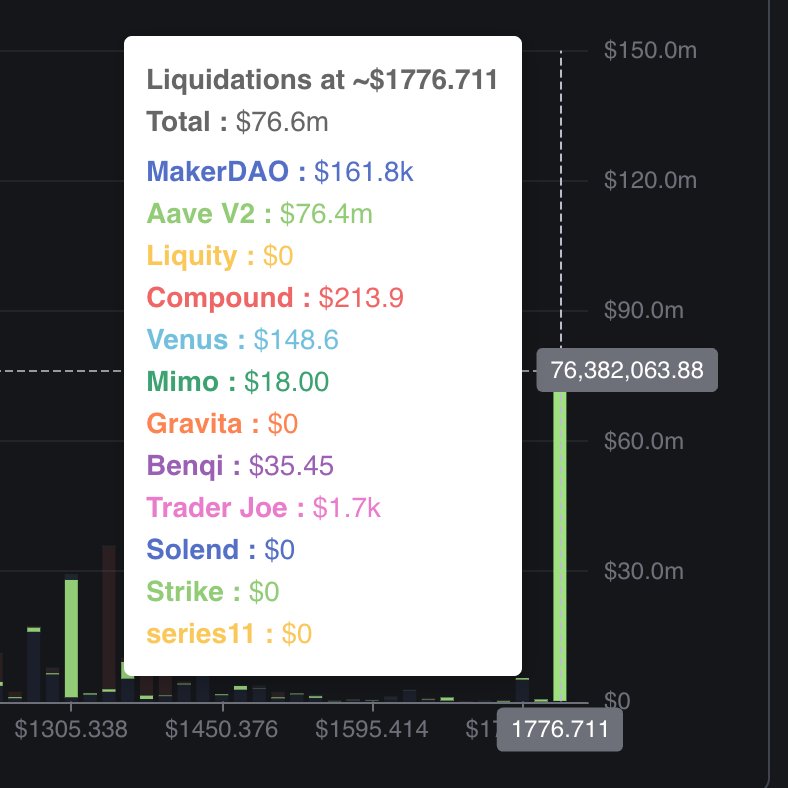
Task: Click the 'Compound : $213.9' entry
Action: 275,298
